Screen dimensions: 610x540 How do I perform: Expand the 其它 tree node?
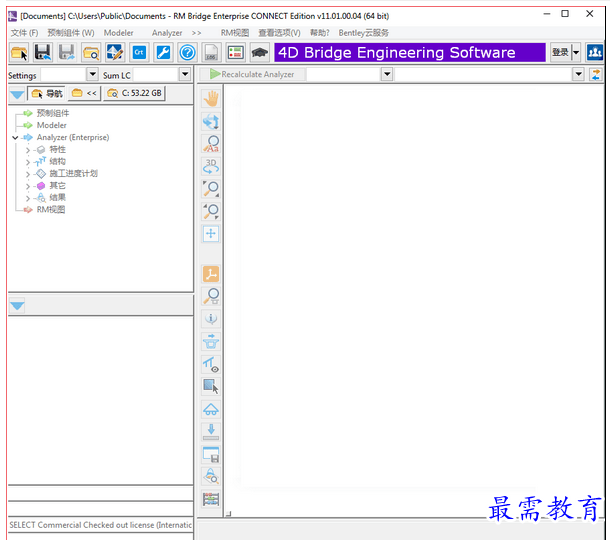(28, 186)
